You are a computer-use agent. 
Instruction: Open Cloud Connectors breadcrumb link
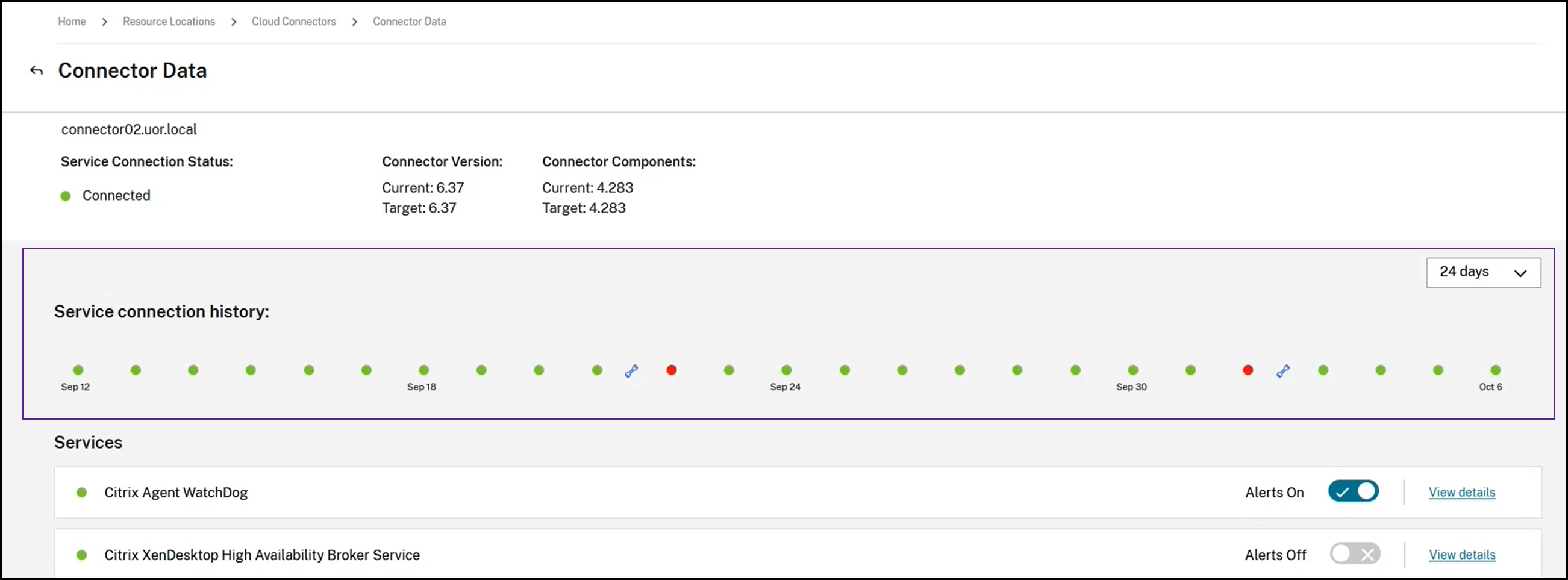pyautogui.click(x=294, y=21)
